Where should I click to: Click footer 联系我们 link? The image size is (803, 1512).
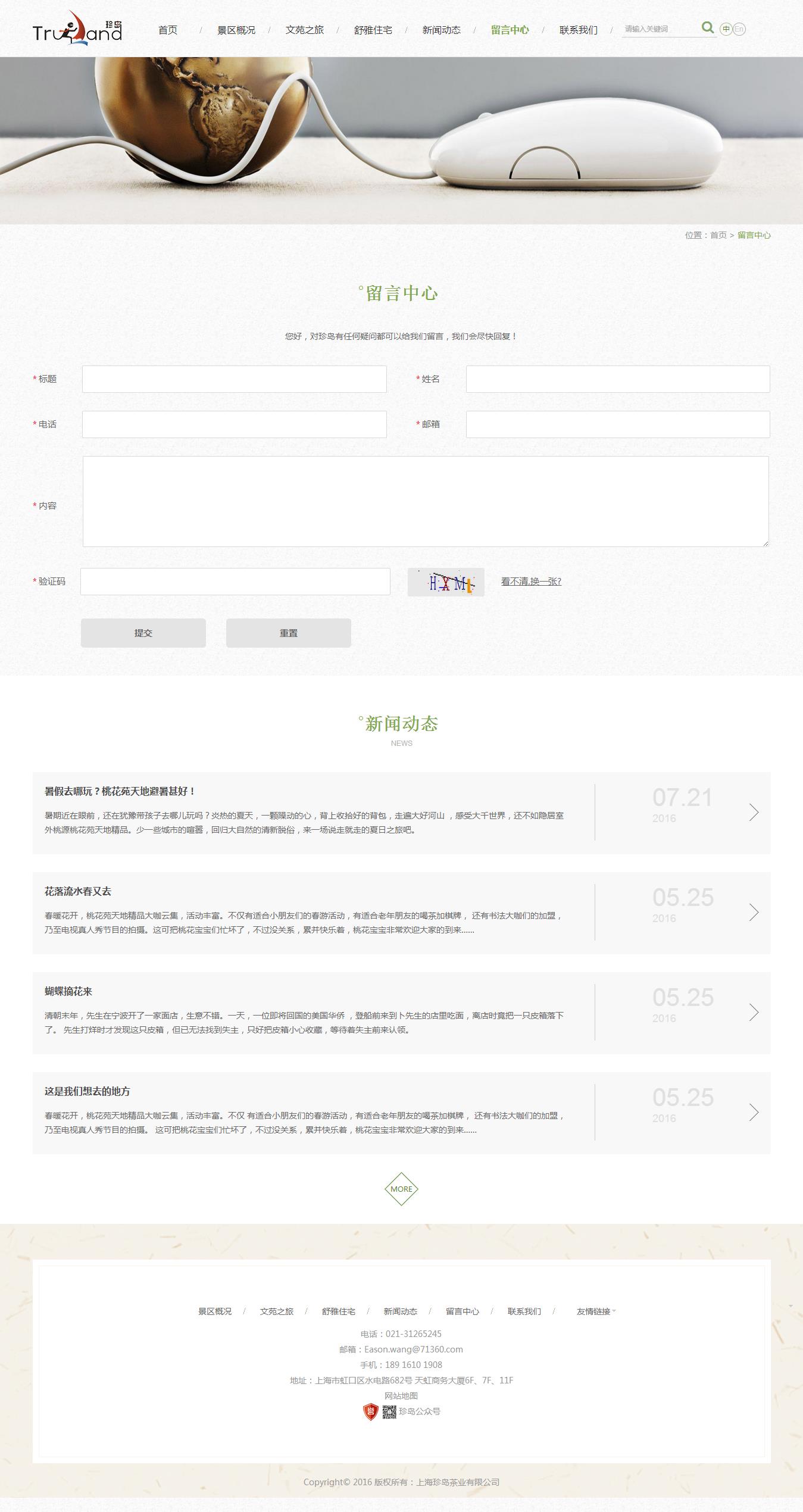pyautogui.click(x=524, y=1311)
